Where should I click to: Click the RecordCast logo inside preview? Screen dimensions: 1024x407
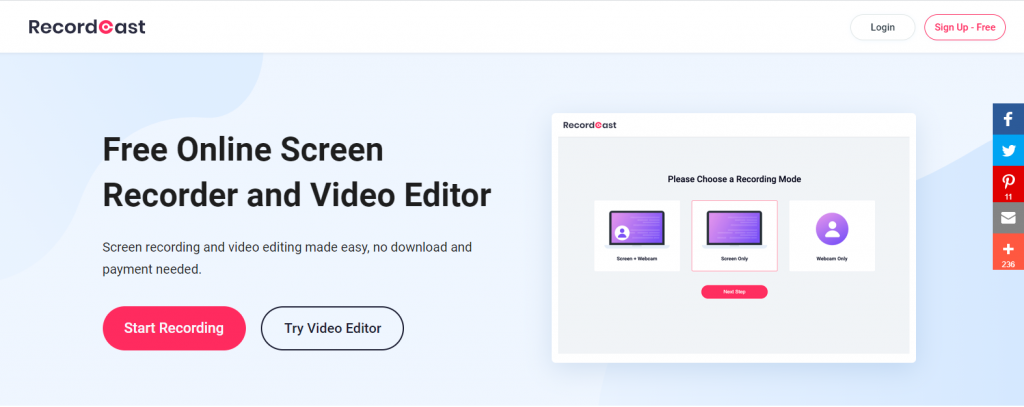click(x=590, y=125)
